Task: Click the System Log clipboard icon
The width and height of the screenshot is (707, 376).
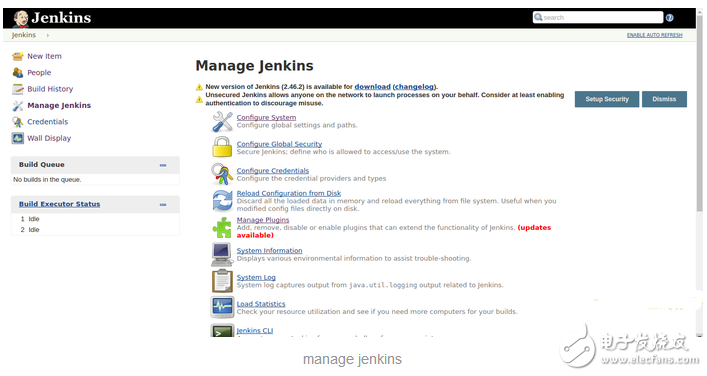Action: point(222,280)
